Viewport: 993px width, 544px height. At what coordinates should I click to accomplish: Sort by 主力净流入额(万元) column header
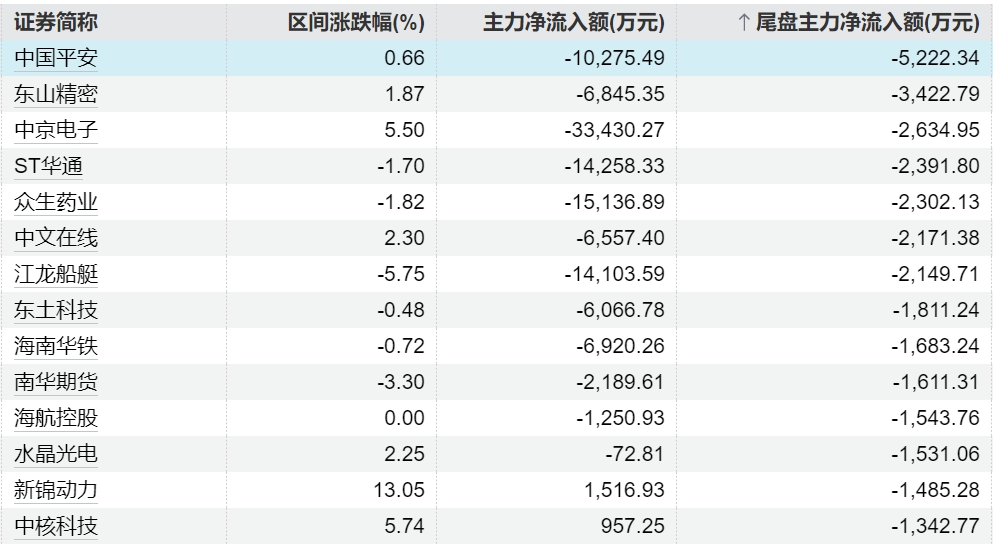[574, 23]
